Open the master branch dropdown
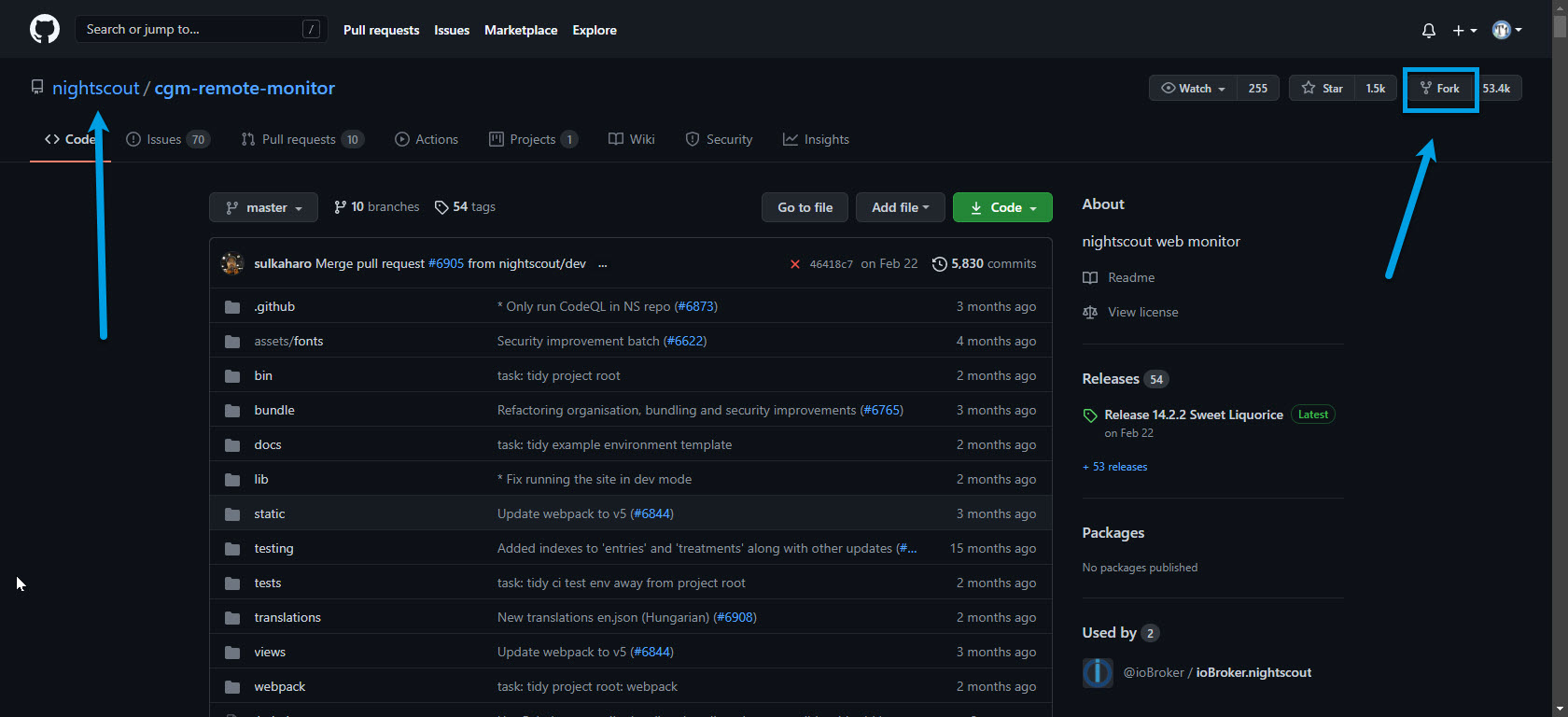This screenshot has height=717, width=1568. coord(263,207)
